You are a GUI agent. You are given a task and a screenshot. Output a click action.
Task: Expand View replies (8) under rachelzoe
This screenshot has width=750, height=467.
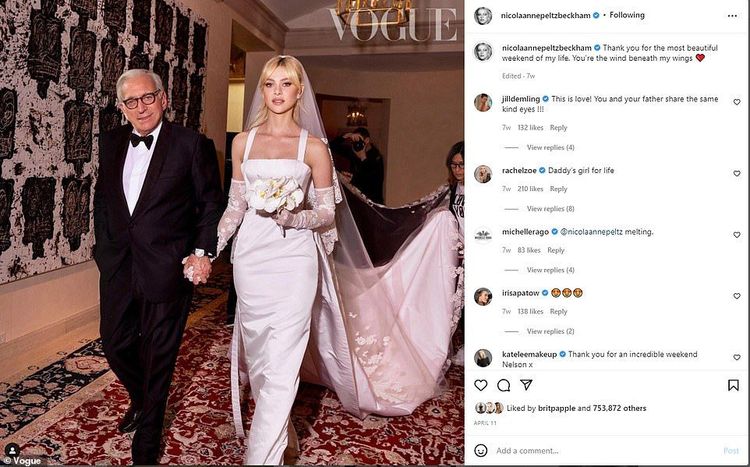point(551,209)
